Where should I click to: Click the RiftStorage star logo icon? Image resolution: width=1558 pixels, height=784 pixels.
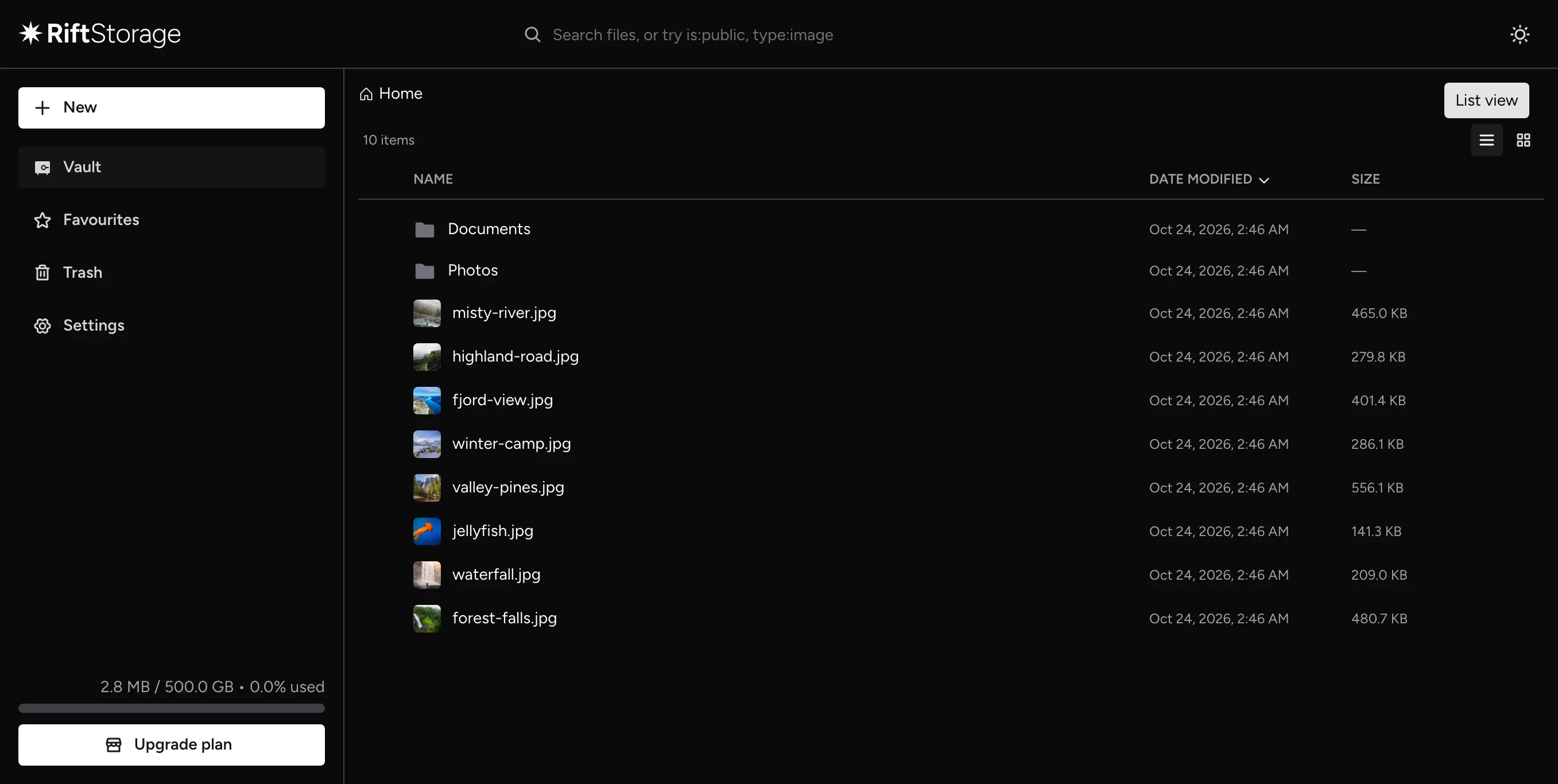[x=30, y=33]
